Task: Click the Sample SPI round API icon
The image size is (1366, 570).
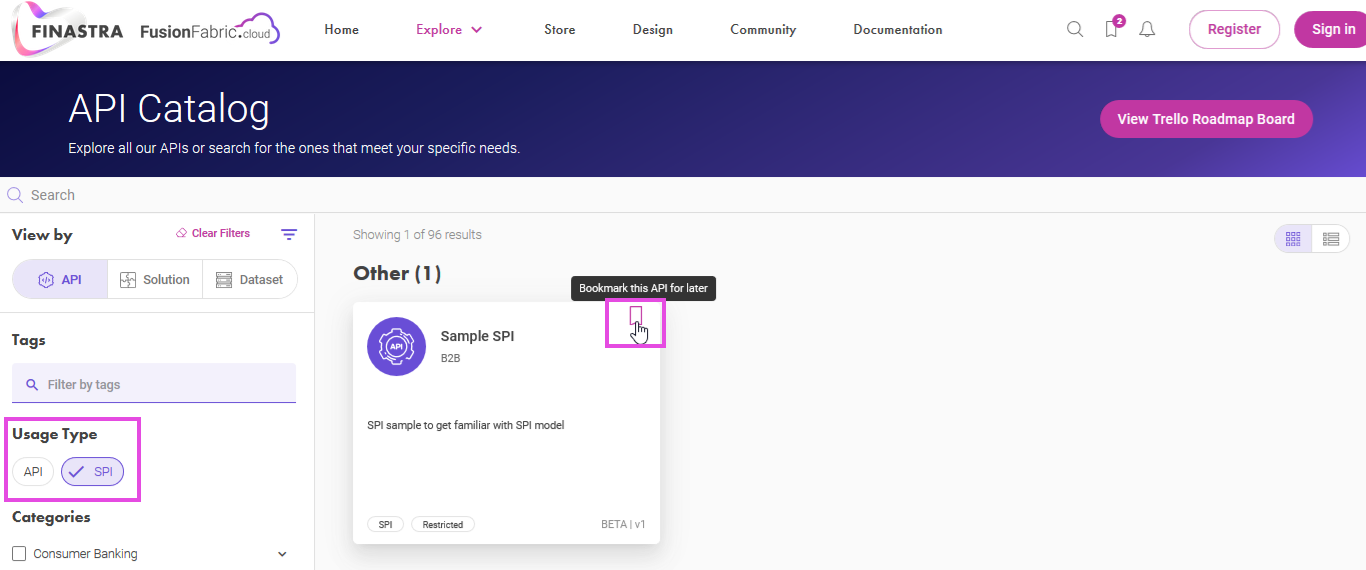Action: (397, 346)
